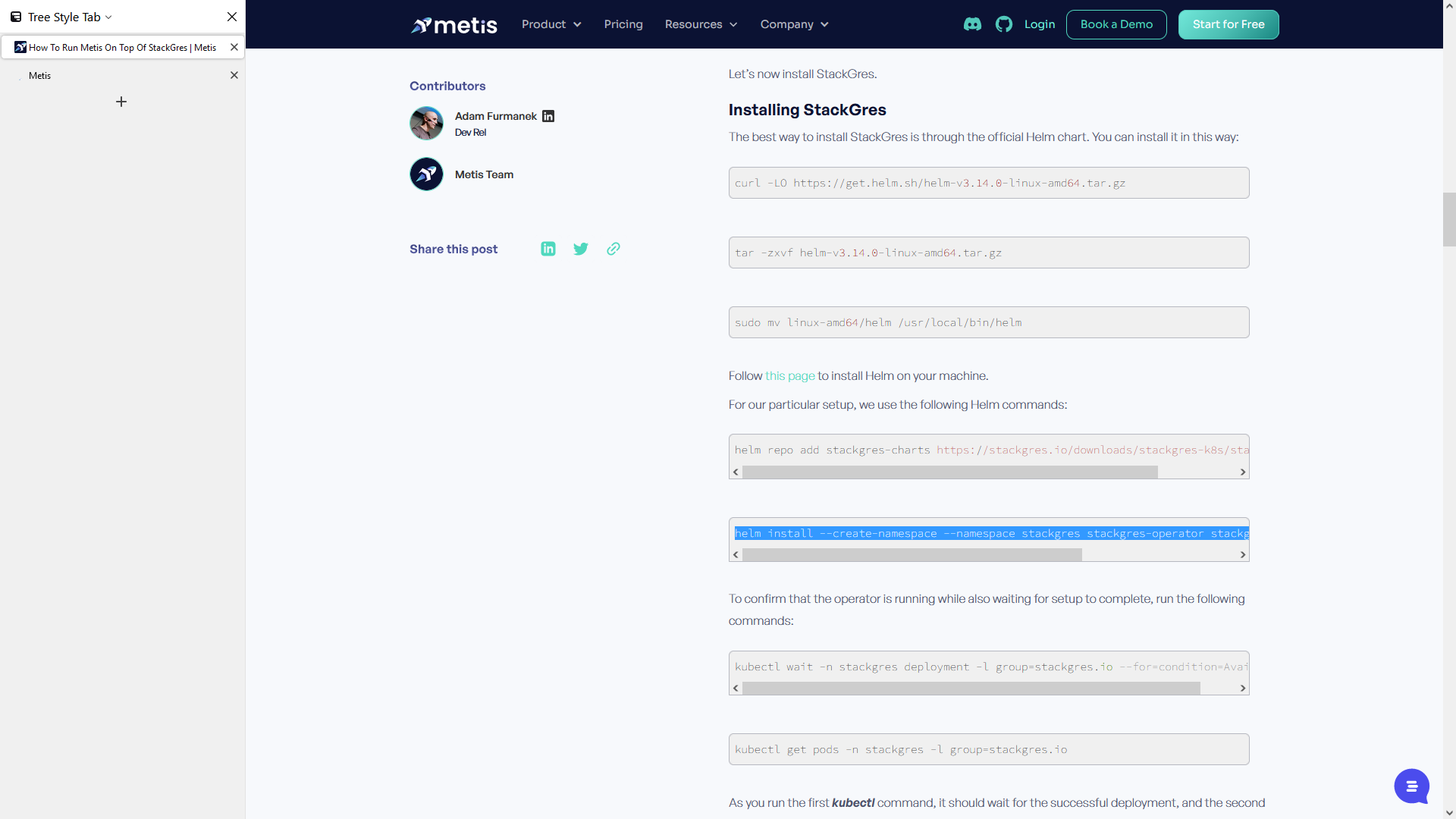The width and height of the screenshot is (1456, 819).
Task: Close the Metis tab
Action: pyautogui.click(x=234, y=75)
